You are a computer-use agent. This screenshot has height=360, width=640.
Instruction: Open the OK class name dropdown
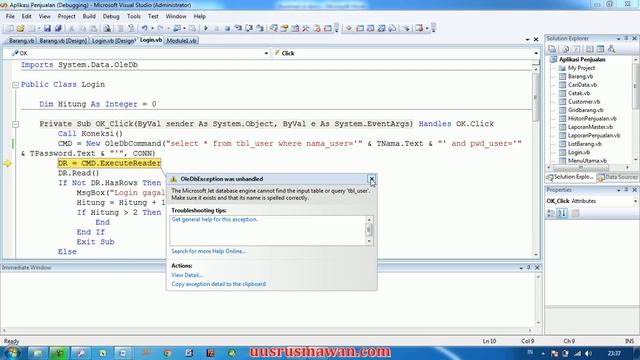point(266,53)
